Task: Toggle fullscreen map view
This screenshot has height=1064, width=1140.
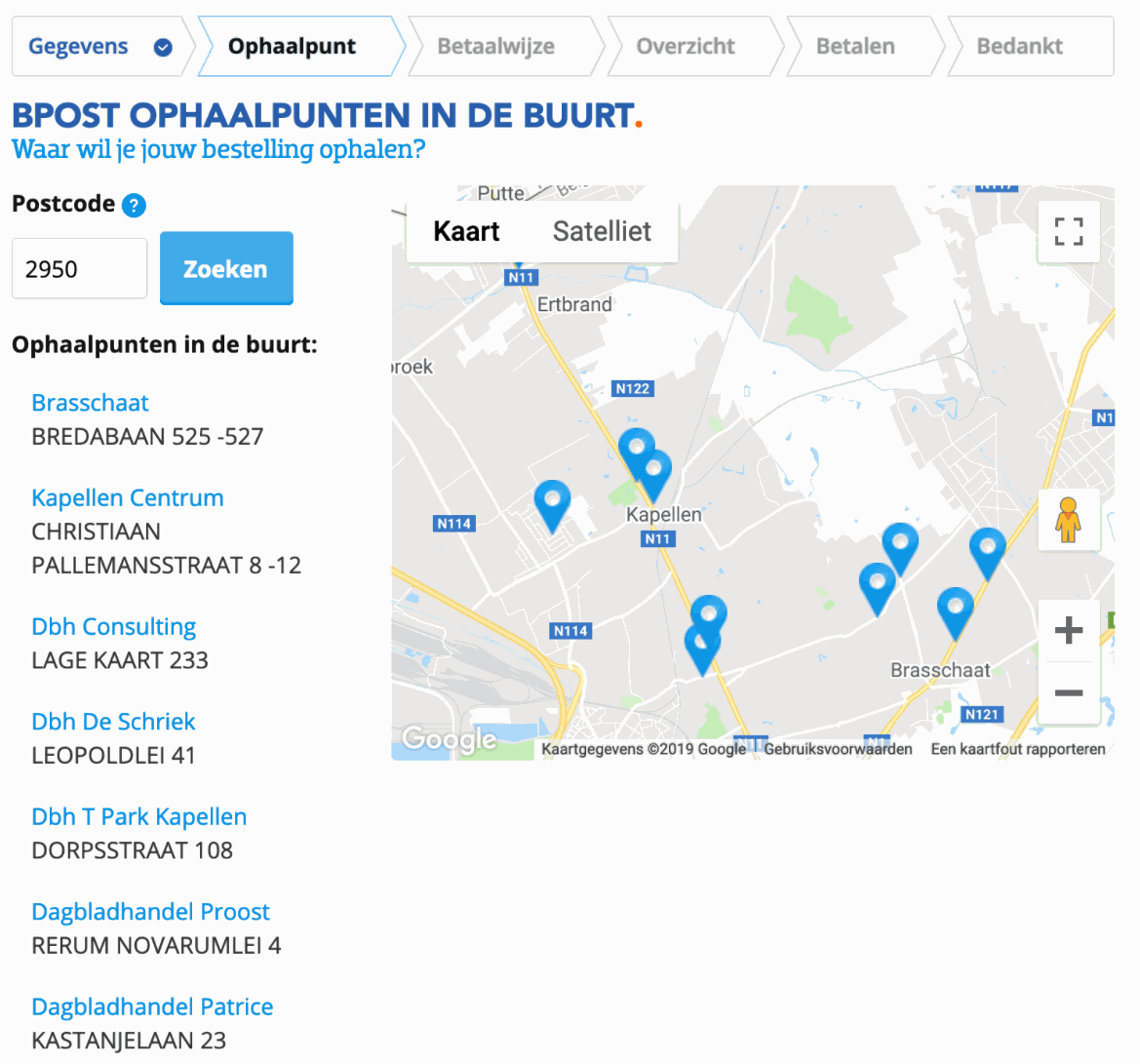Action: [1068, 231]
